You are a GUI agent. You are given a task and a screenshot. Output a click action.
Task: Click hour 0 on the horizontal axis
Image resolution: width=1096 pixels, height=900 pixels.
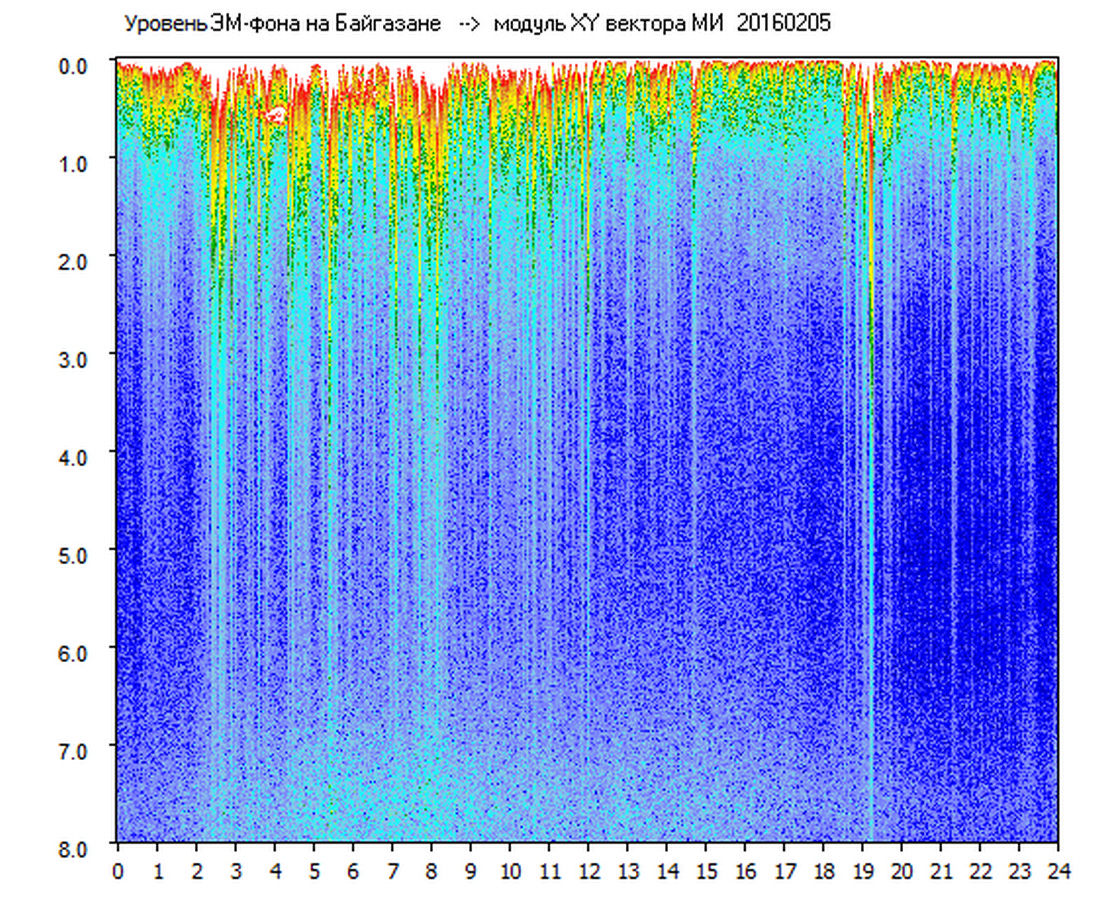(118, 870)
